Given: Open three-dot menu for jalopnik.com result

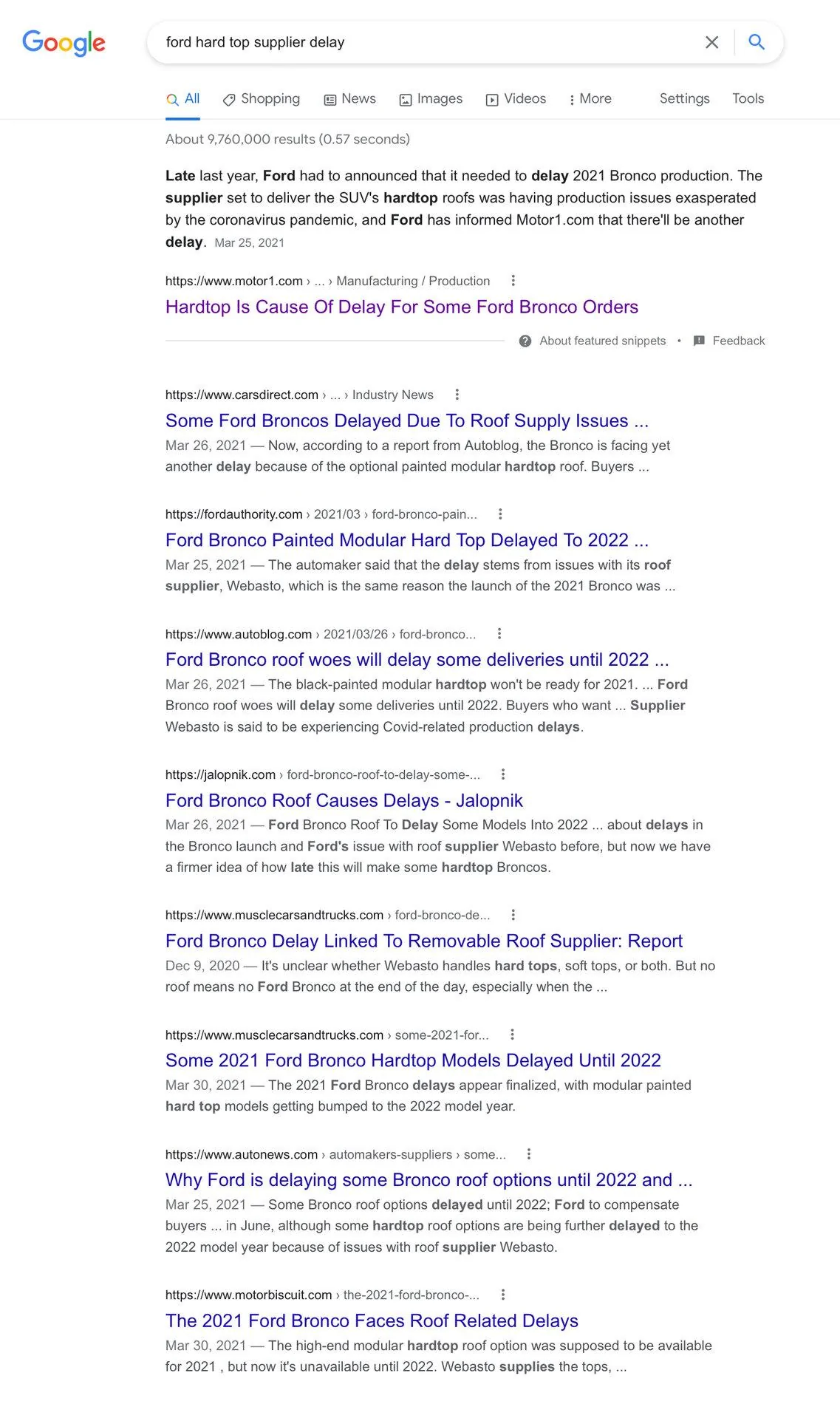Looking at the screenshot, I should point(503,774).
